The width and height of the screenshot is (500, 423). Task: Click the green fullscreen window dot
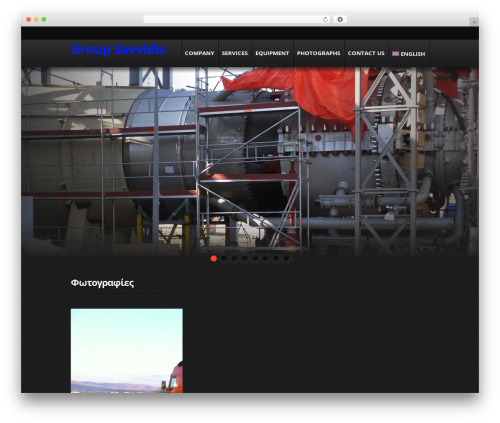(44, 20)
